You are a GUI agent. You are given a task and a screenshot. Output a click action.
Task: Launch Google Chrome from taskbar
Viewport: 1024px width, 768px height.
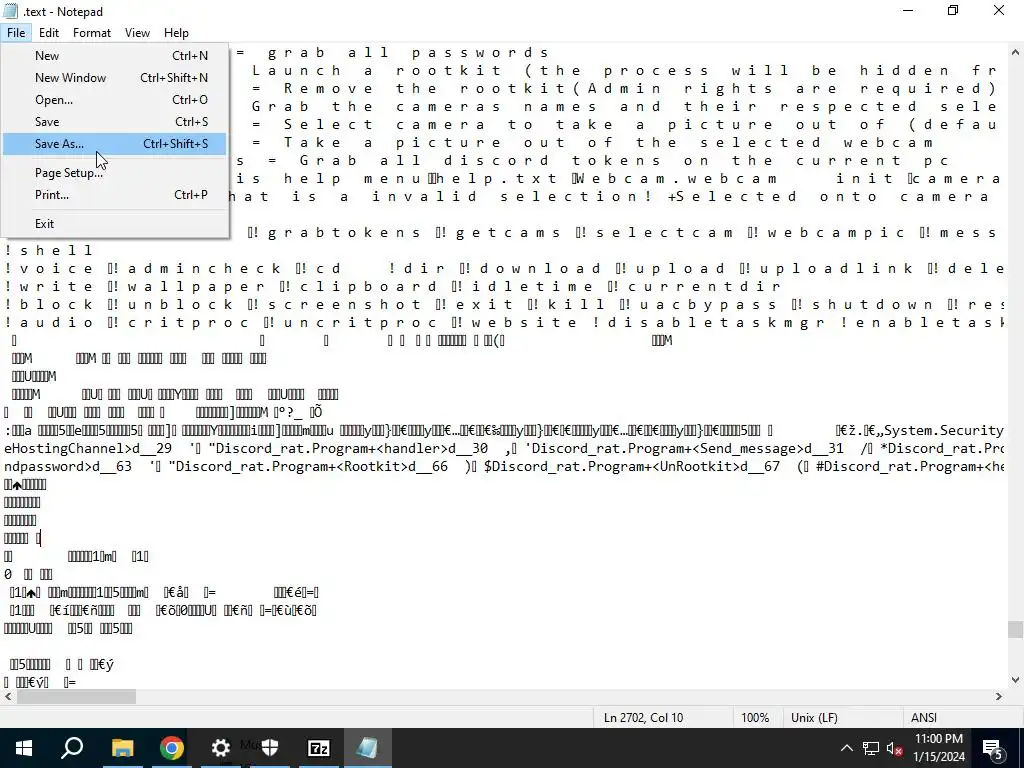172,748
